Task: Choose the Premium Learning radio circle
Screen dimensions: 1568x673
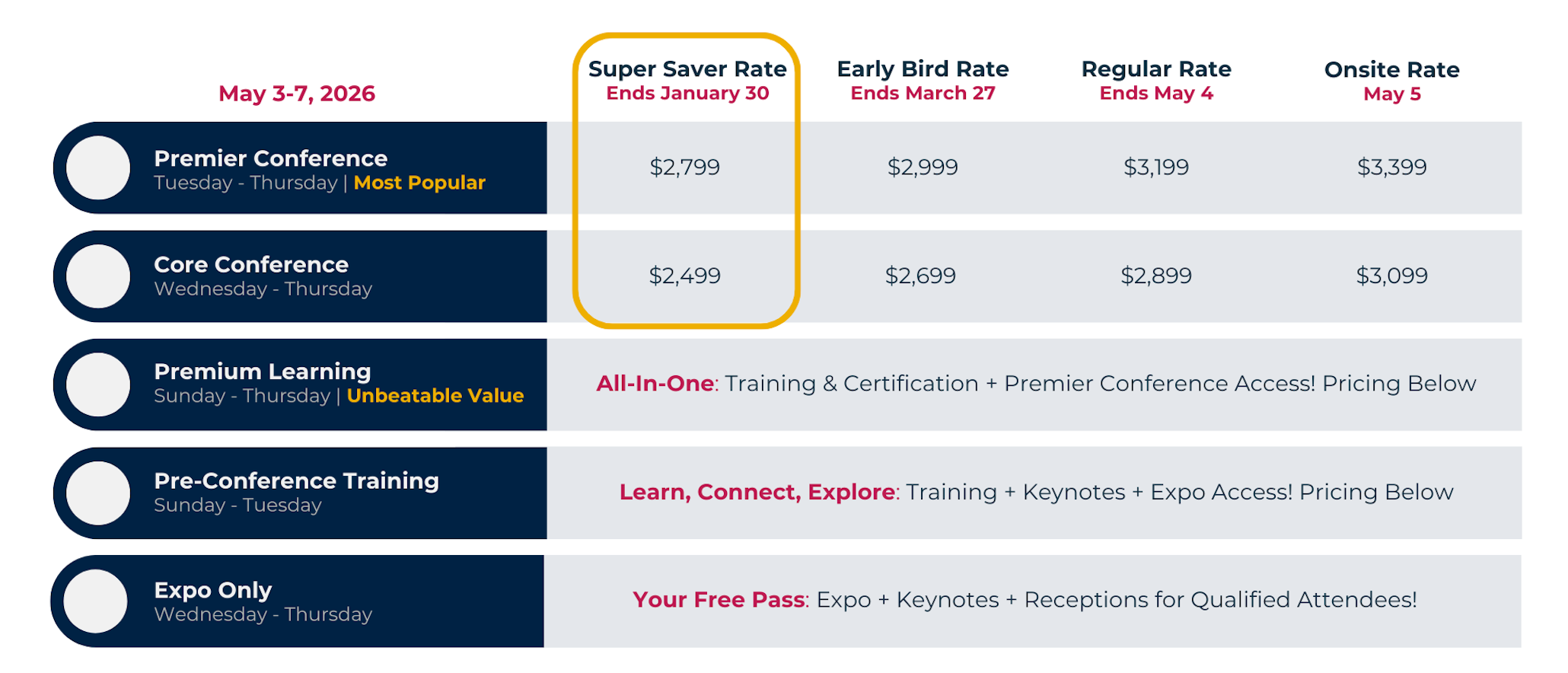Action: [98, 384]
